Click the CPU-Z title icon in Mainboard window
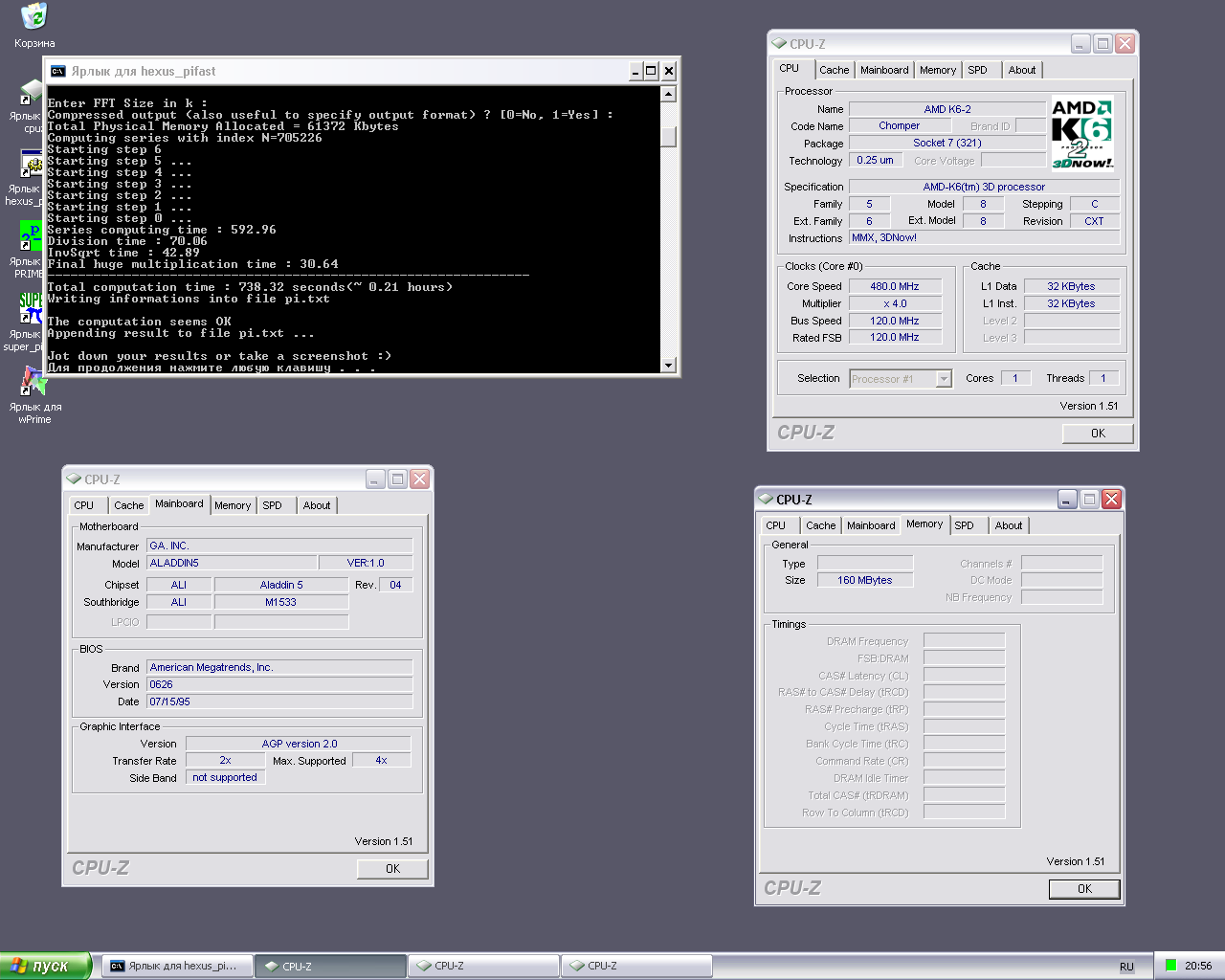 click(74, 479)
